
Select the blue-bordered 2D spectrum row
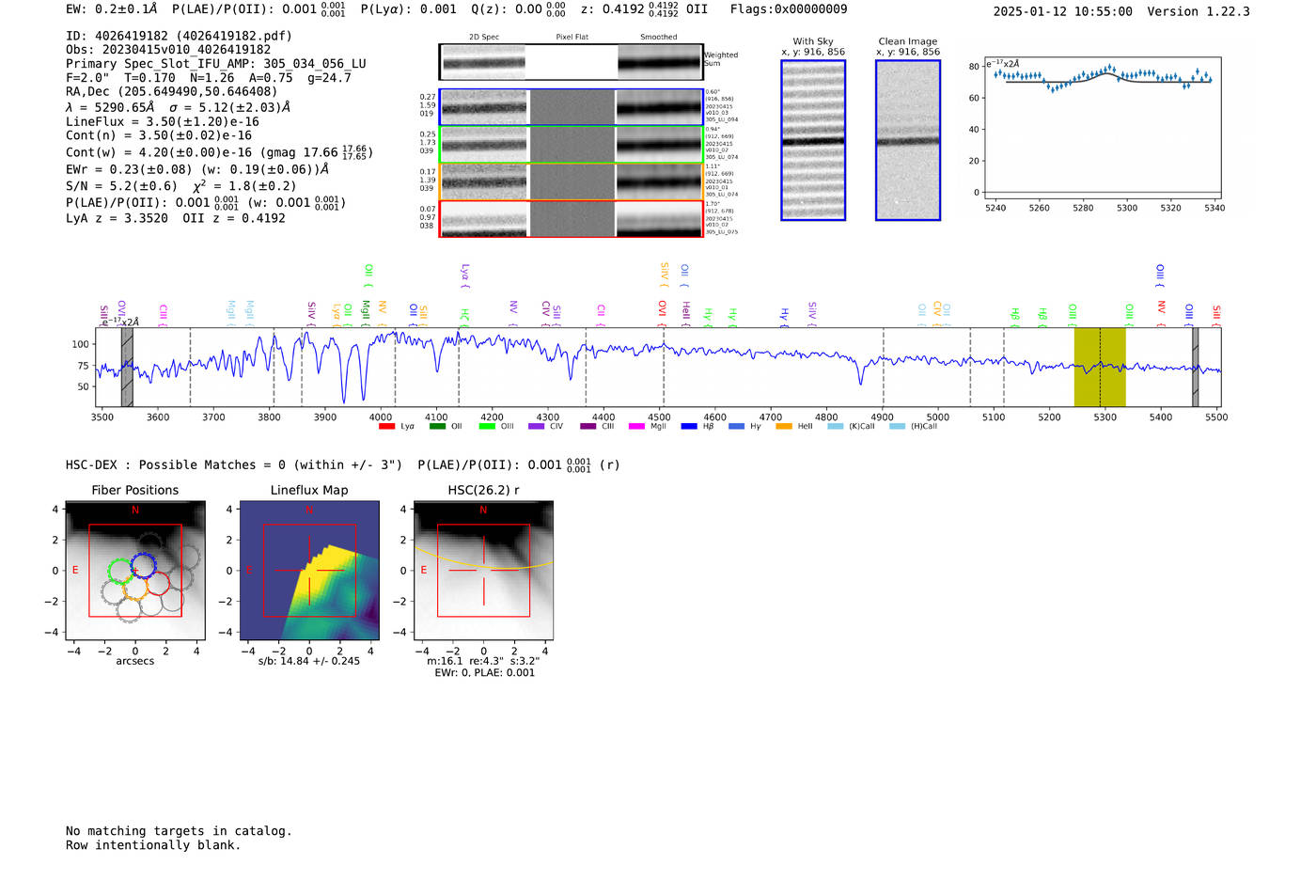click(x=572, y=107)
